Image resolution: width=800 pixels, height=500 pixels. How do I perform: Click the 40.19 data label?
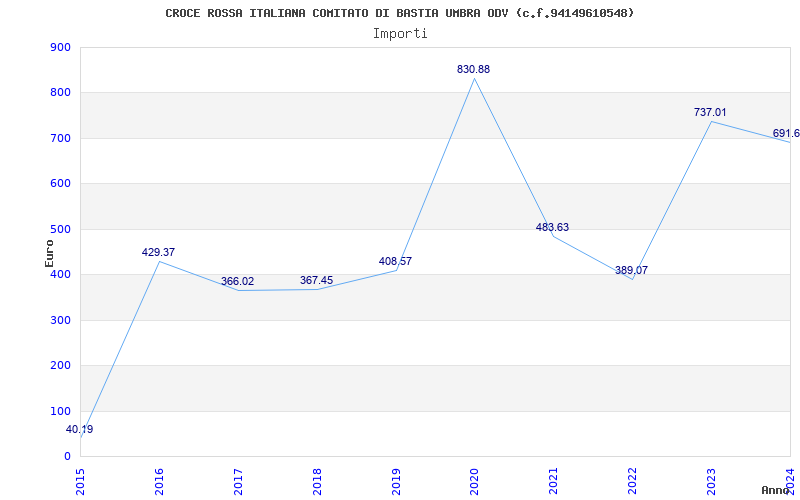(x=80, y=430)
